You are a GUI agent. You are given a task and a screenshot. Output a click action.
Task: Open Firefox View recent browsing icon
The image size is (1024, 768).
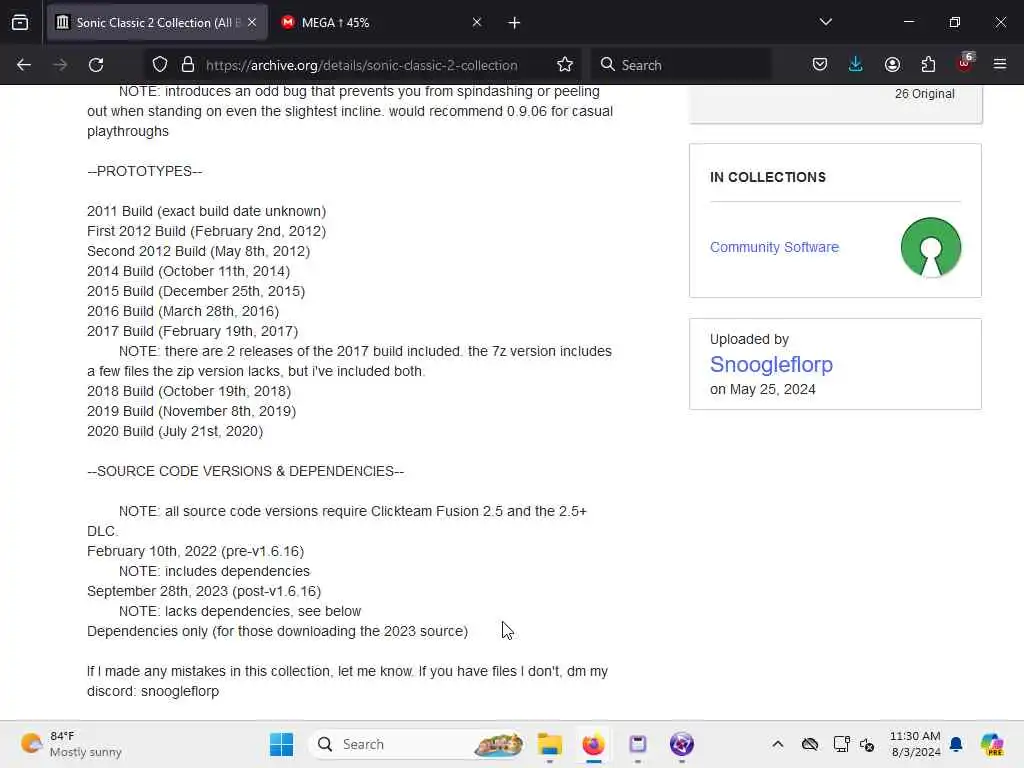(20, 23)
